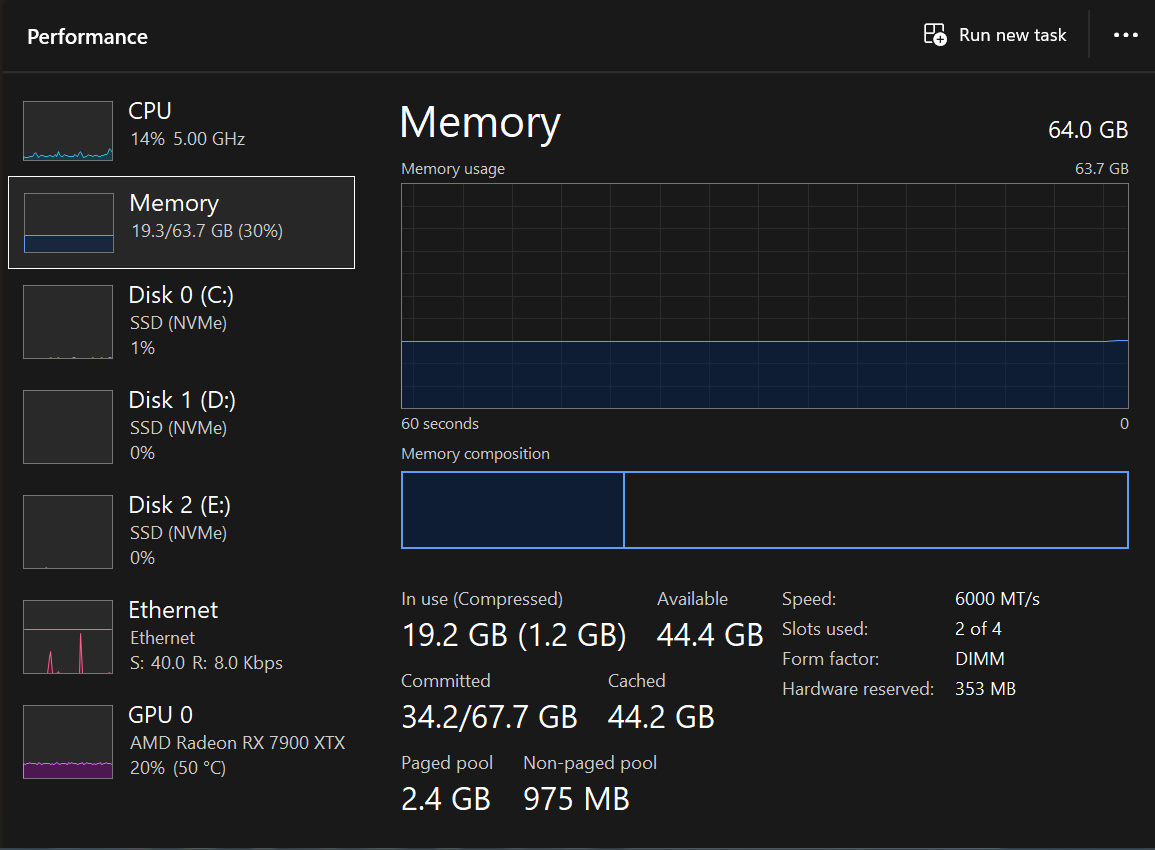This screenshot has width=1155, height=850.
Task: Click the Non-paged pool value 975 MB
Action: (x=576, y=799)
